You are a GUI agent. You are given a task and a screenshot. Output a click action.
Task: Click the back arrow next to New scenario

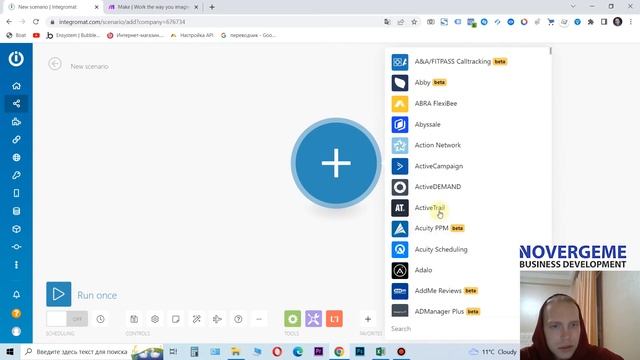click(55, 64)
